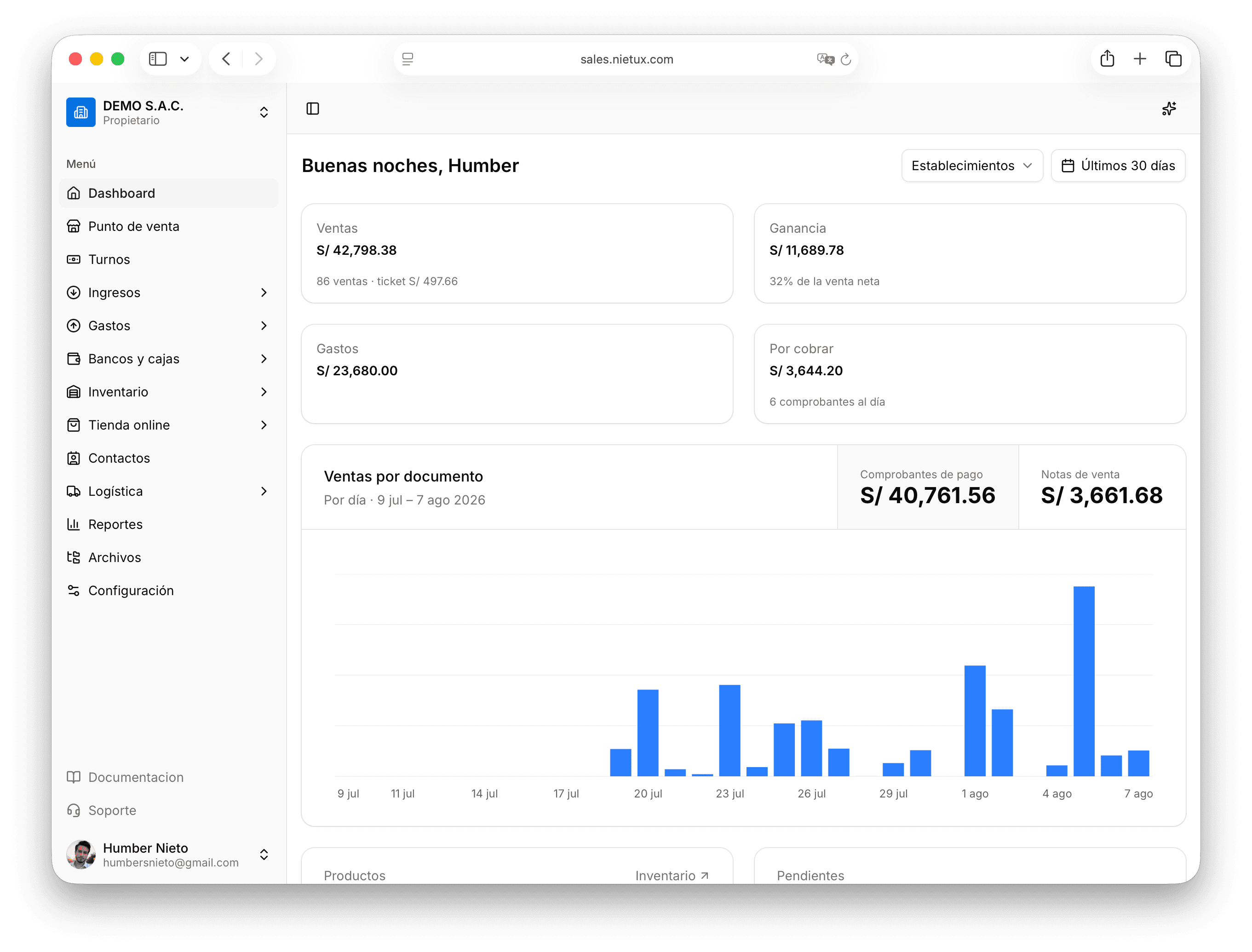Viewport: 1252px width, 952px height.
Task: Reload the page with refresh icon
Action: pyautogui.click(x=845, y=59)
